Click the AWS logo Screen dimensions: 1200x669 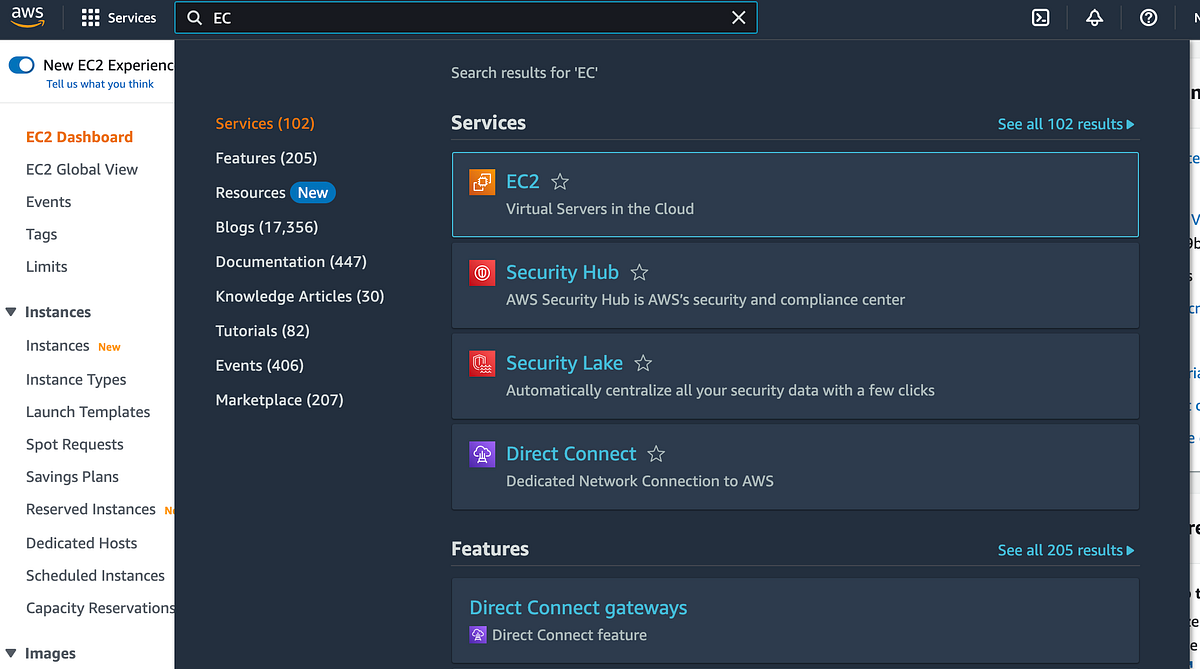(27, 16)
